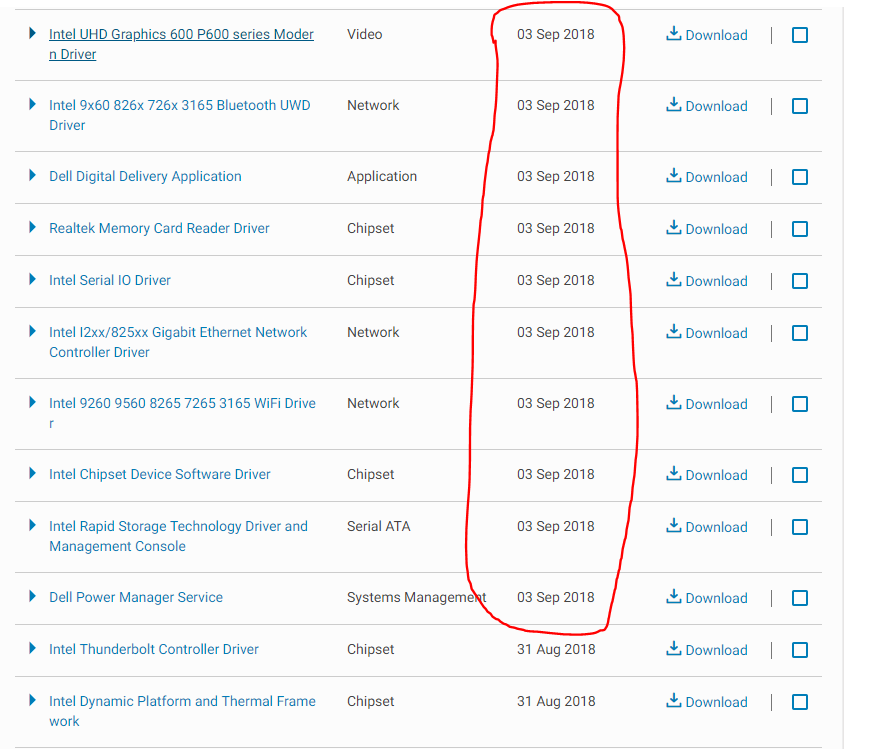Select checkbox for Intel Thunderbolt Controller Driver
Image resolution: width=895 pixels, height=749 pixels.
800,650
